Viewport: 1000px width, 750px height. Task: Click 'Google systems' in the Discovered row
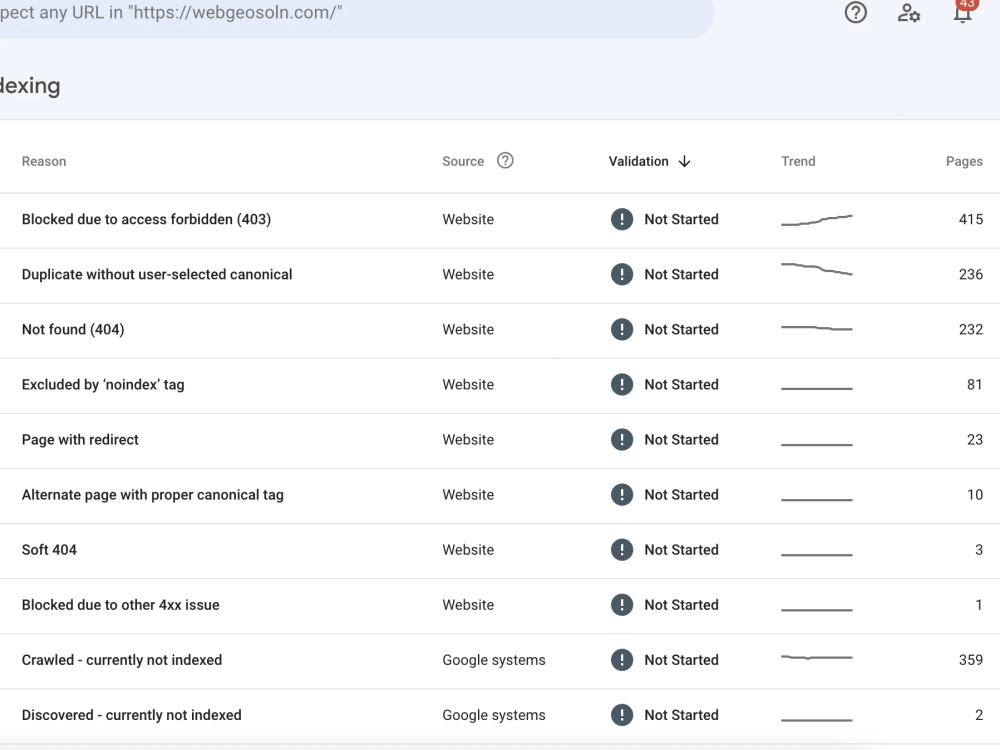494,715
